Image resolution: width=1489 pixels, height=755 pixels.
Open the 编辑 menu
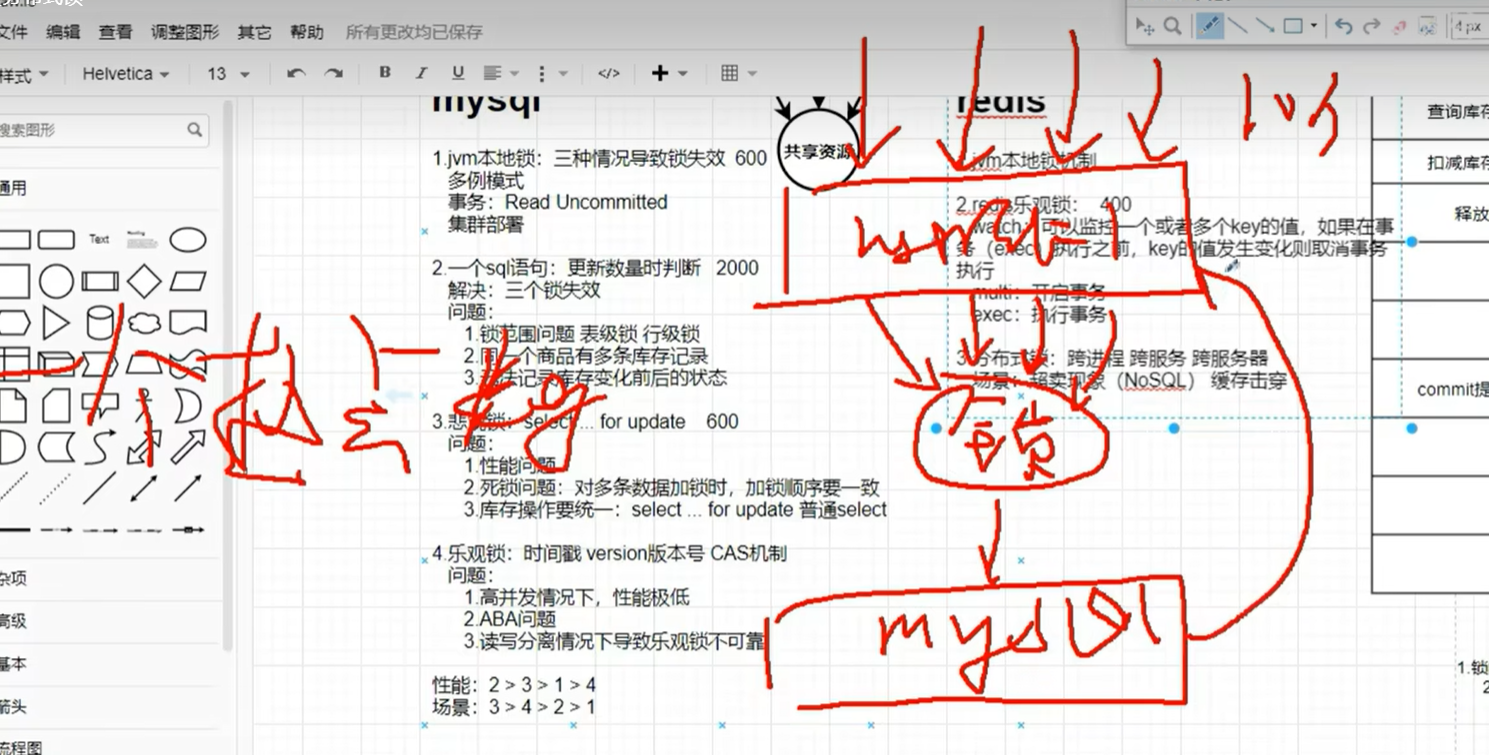(63, 32)
